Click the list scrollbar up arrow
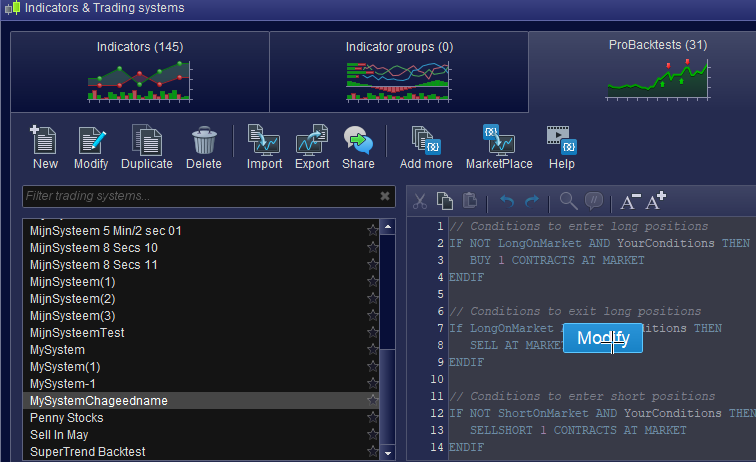This screenshot has width=756, height=462. [x=388, y=227]
